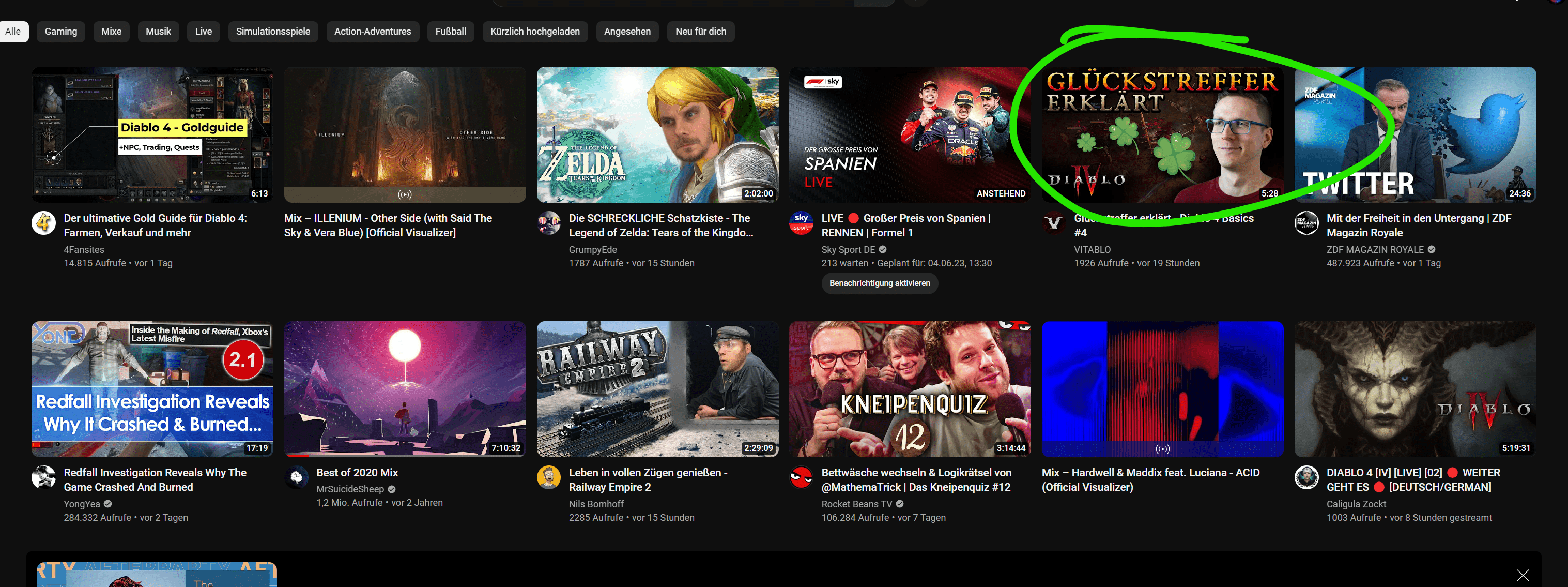Open the Zelda Tears of the Kingdom thumbnail

click(x=657, y=134)
